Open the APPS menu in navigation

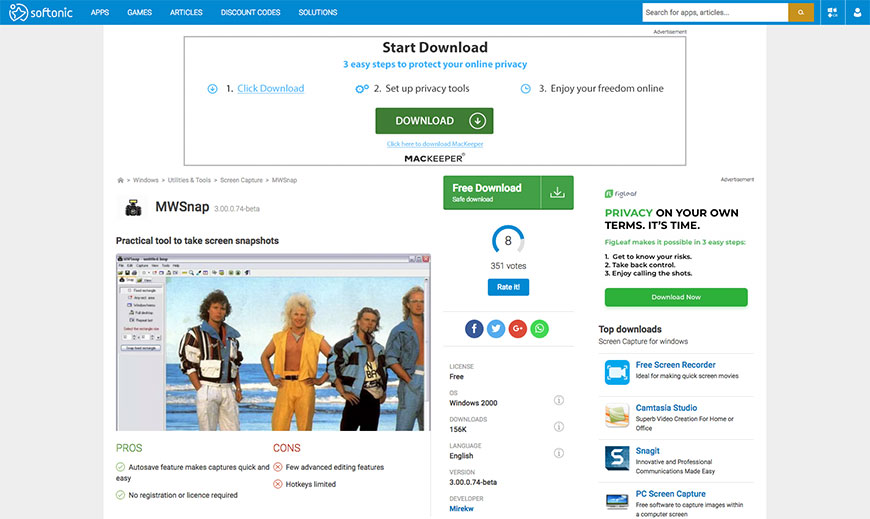pyautogui.click(x=100, y=13)
